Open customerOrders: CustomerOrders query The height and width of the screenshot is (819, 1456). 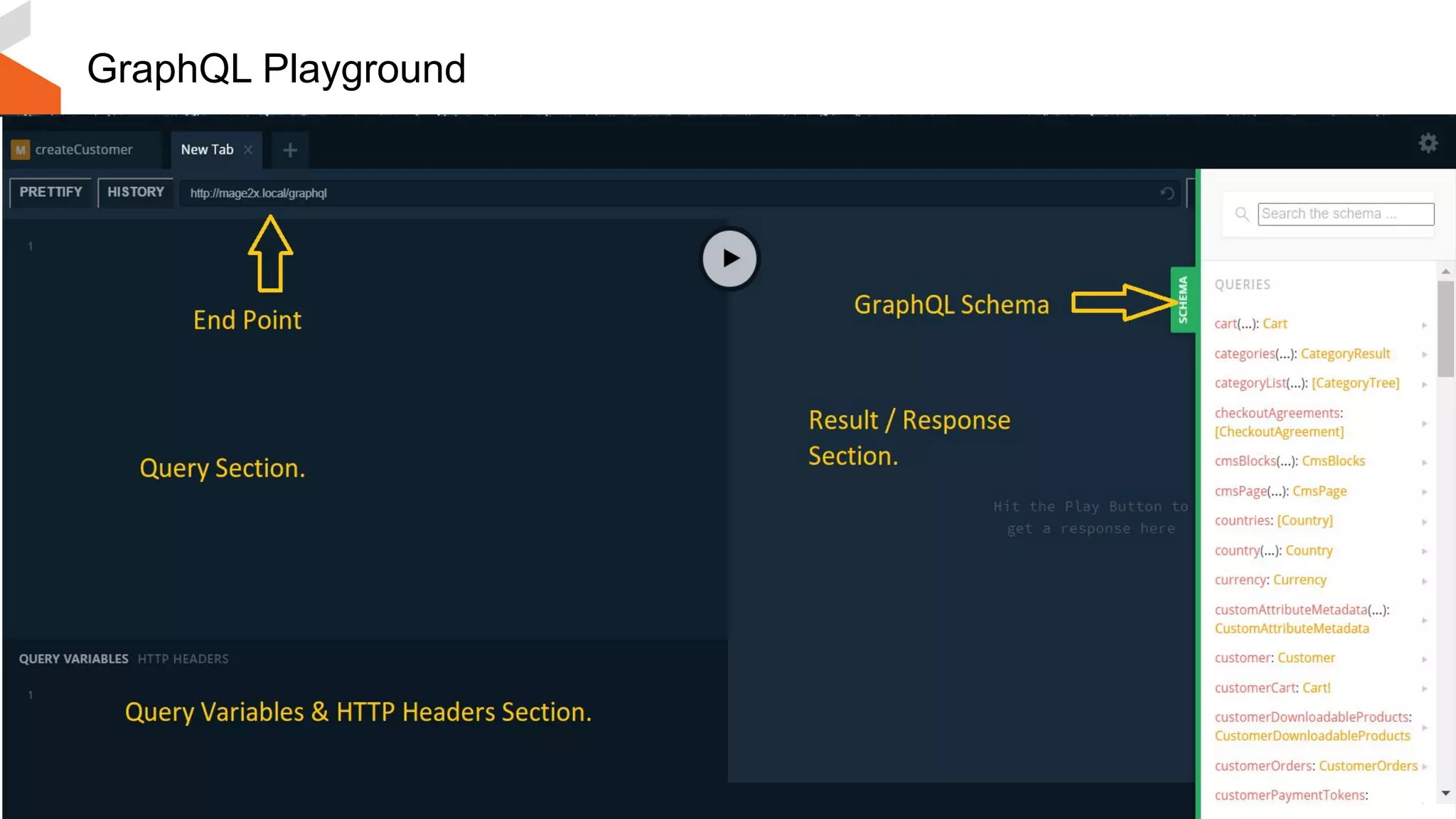click(x=1316, y=766)
